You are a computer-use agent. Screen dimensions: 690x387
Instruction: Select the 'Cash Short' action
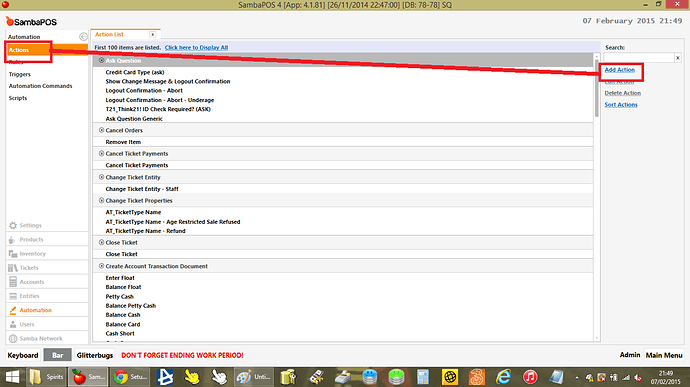click(120, 334)
